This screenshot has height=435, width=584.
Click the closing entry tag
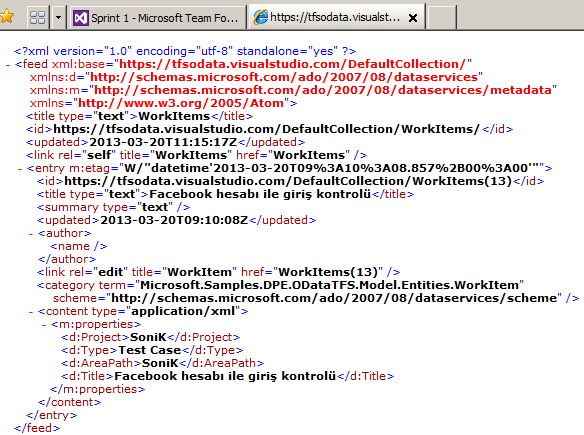click(x=51, y=415)
